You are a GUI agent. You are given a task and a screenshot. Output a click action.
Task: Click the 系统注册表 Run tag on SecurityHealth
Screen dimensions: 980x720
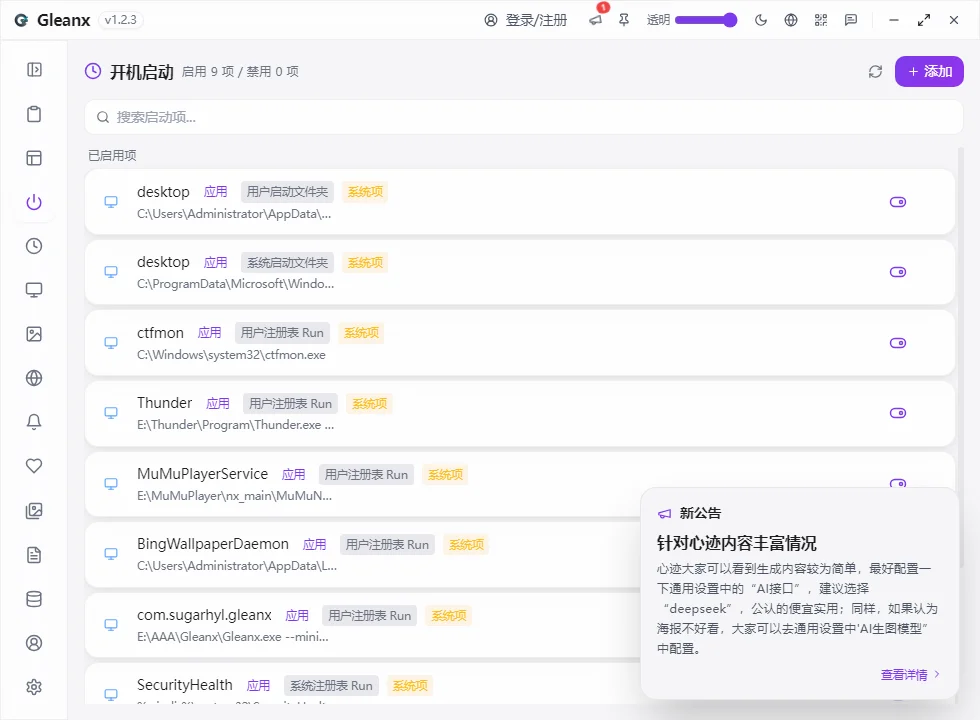pyautogui.click(x=331, y=686)
